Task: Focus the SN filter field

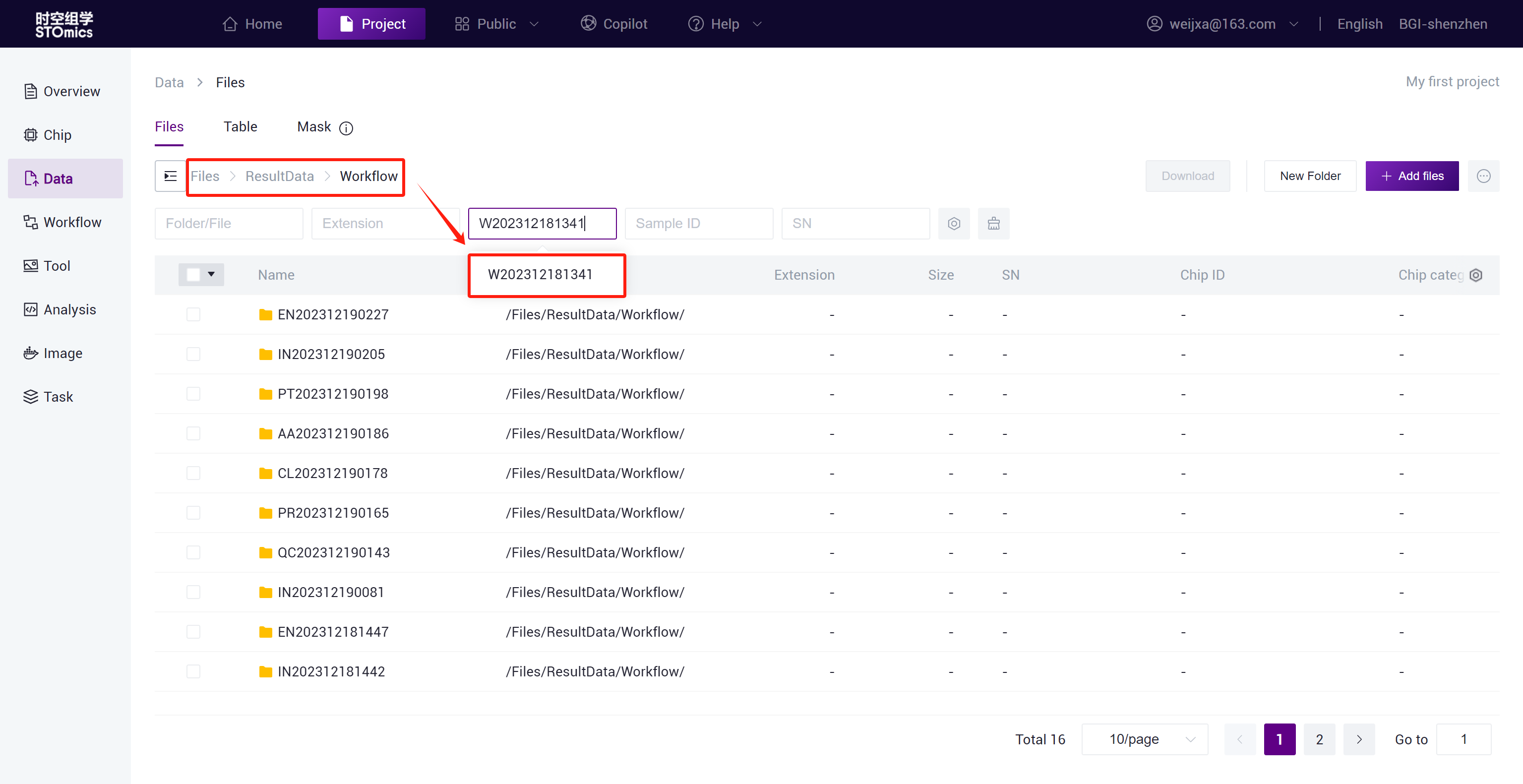Action: click(x=855, y=224)
